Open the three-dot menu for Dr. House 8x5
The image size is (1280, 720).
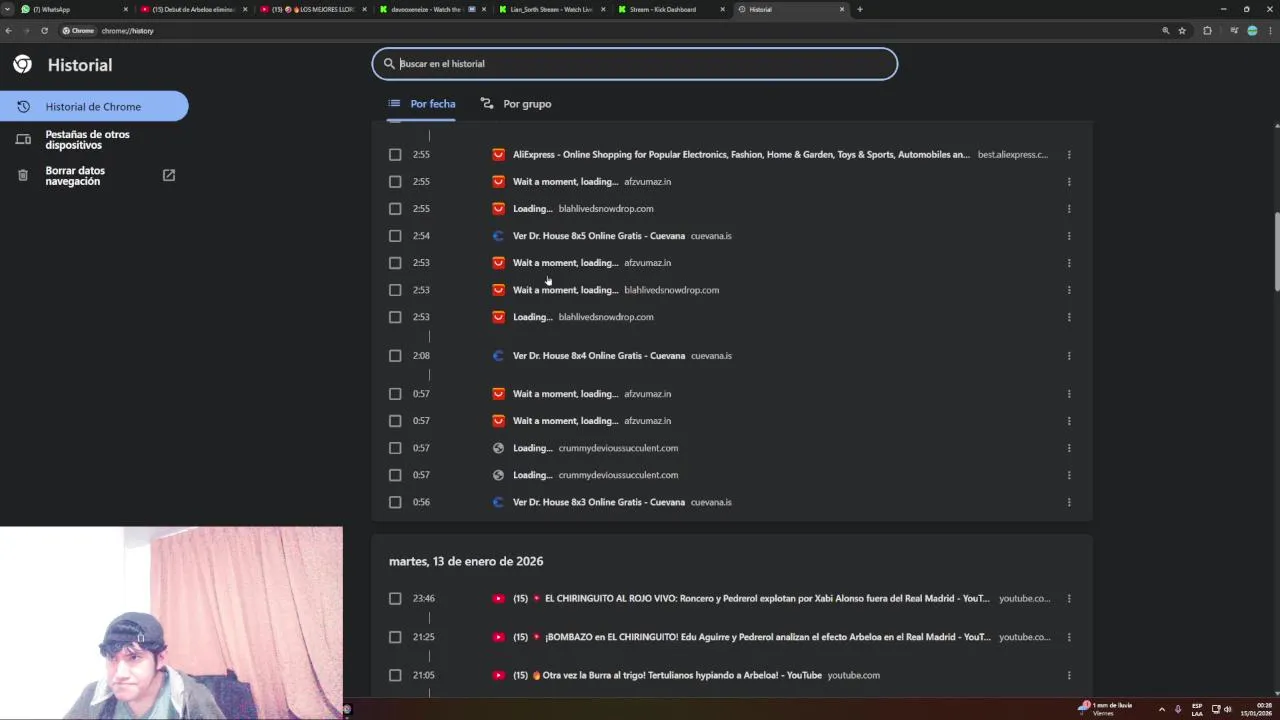coord(1069,236)
